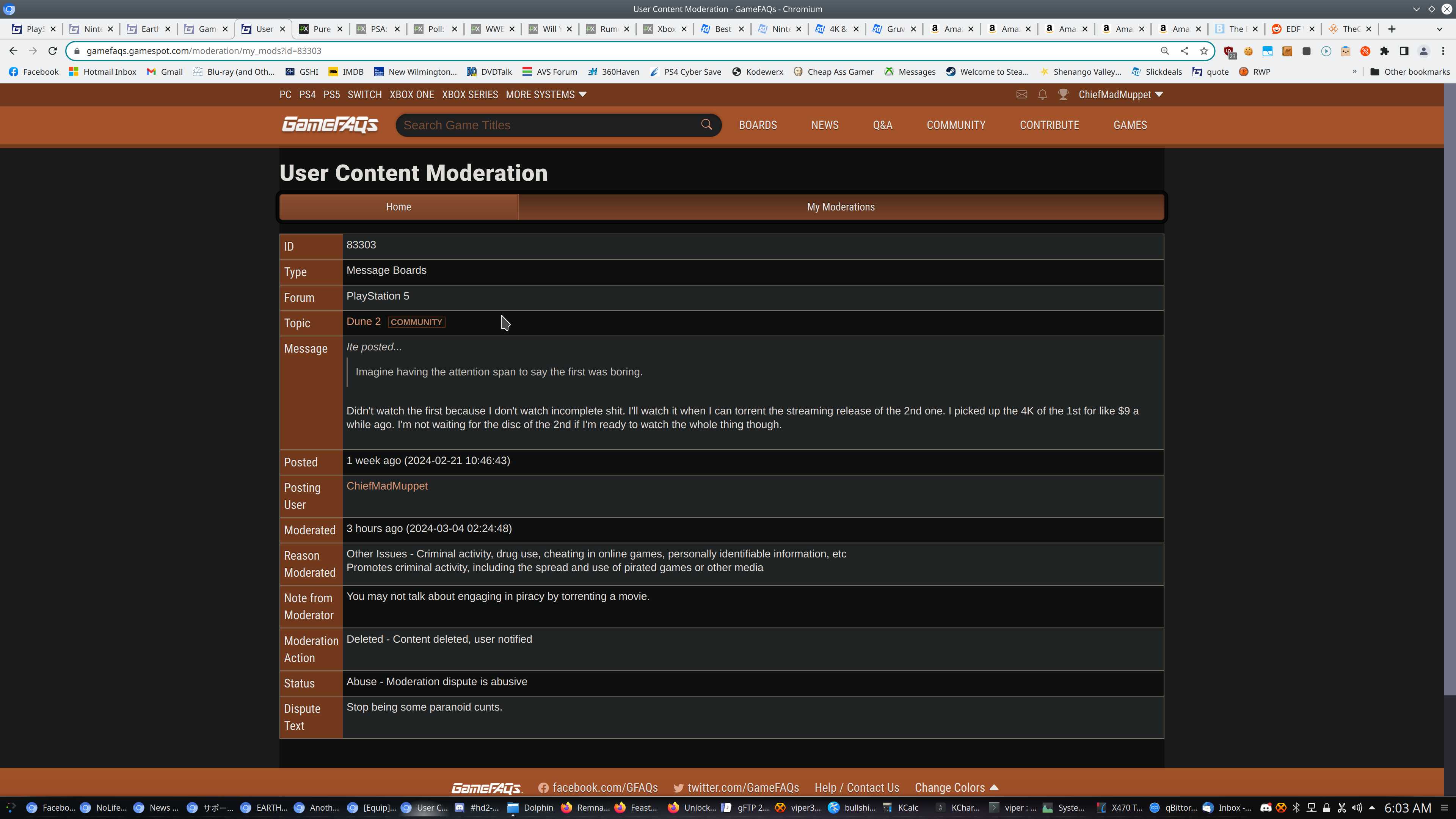Click the ChiefMadMuppet posting user link
This screenshot has width=1456, height=819.
pos(387,486)
